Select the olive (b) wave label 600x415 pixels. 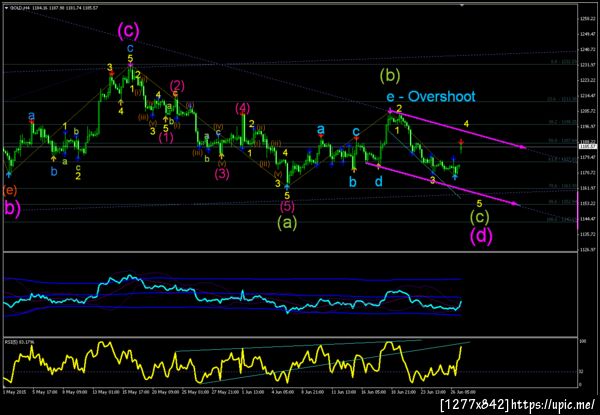tap(391, 76)
